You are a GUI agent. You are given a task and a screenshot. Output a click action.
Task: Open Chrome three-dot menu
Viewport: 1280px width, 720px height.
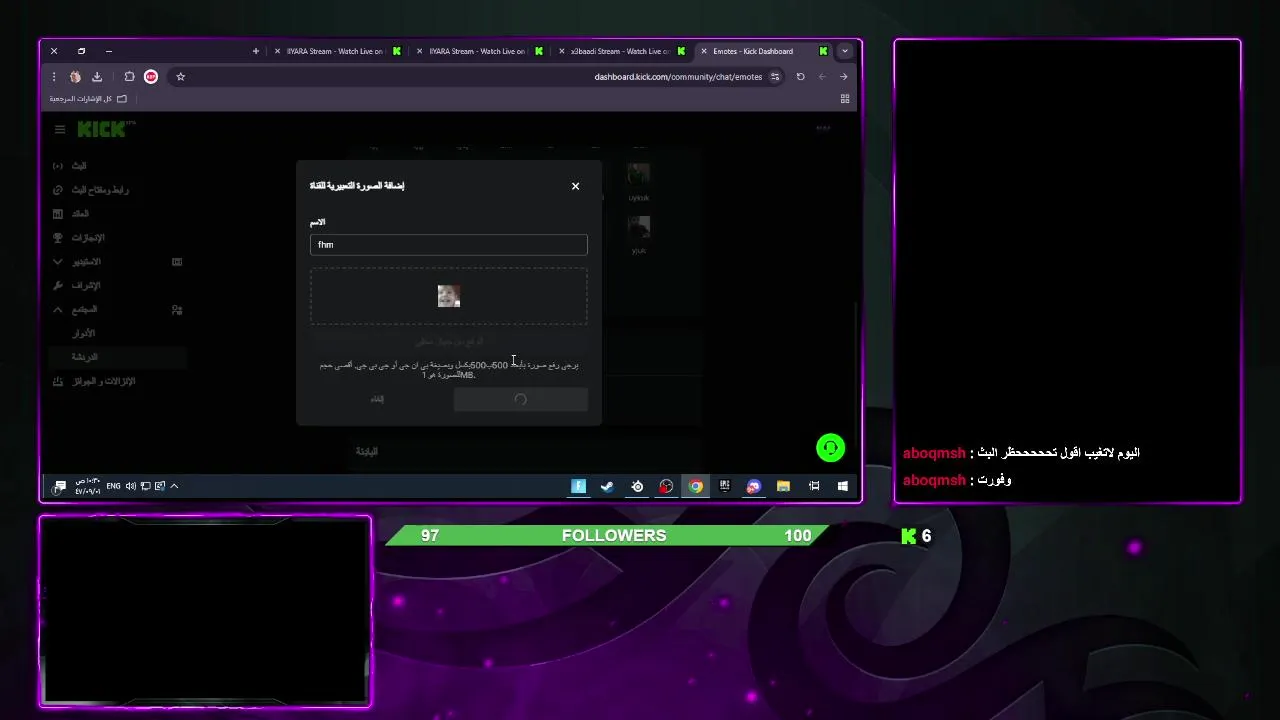[x=54, y=77]
